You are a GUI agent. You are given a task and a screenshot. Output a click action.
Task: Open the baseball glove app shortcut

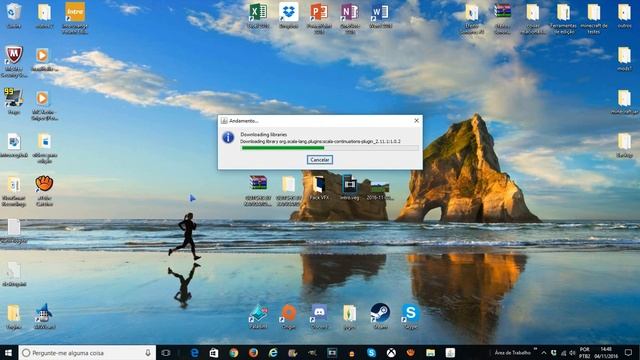click(x=44, y=190)
